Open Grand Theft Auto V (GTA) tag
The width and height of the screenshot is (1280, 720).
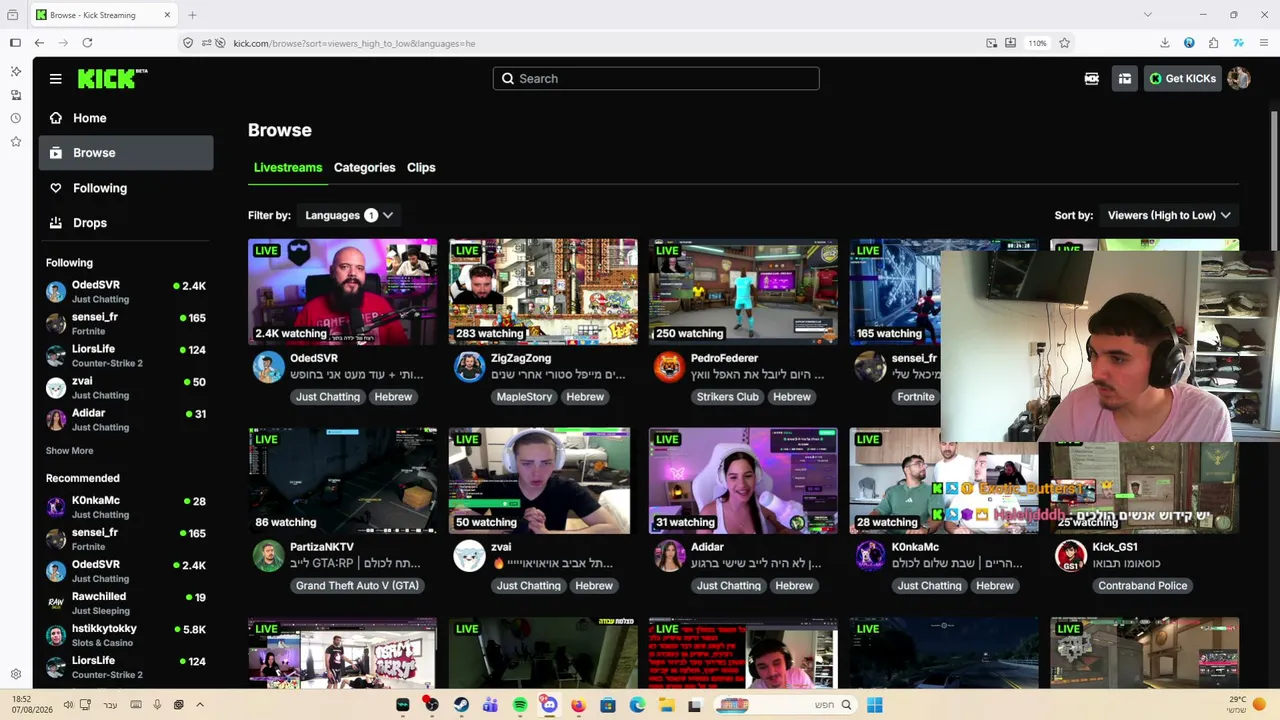357,586
